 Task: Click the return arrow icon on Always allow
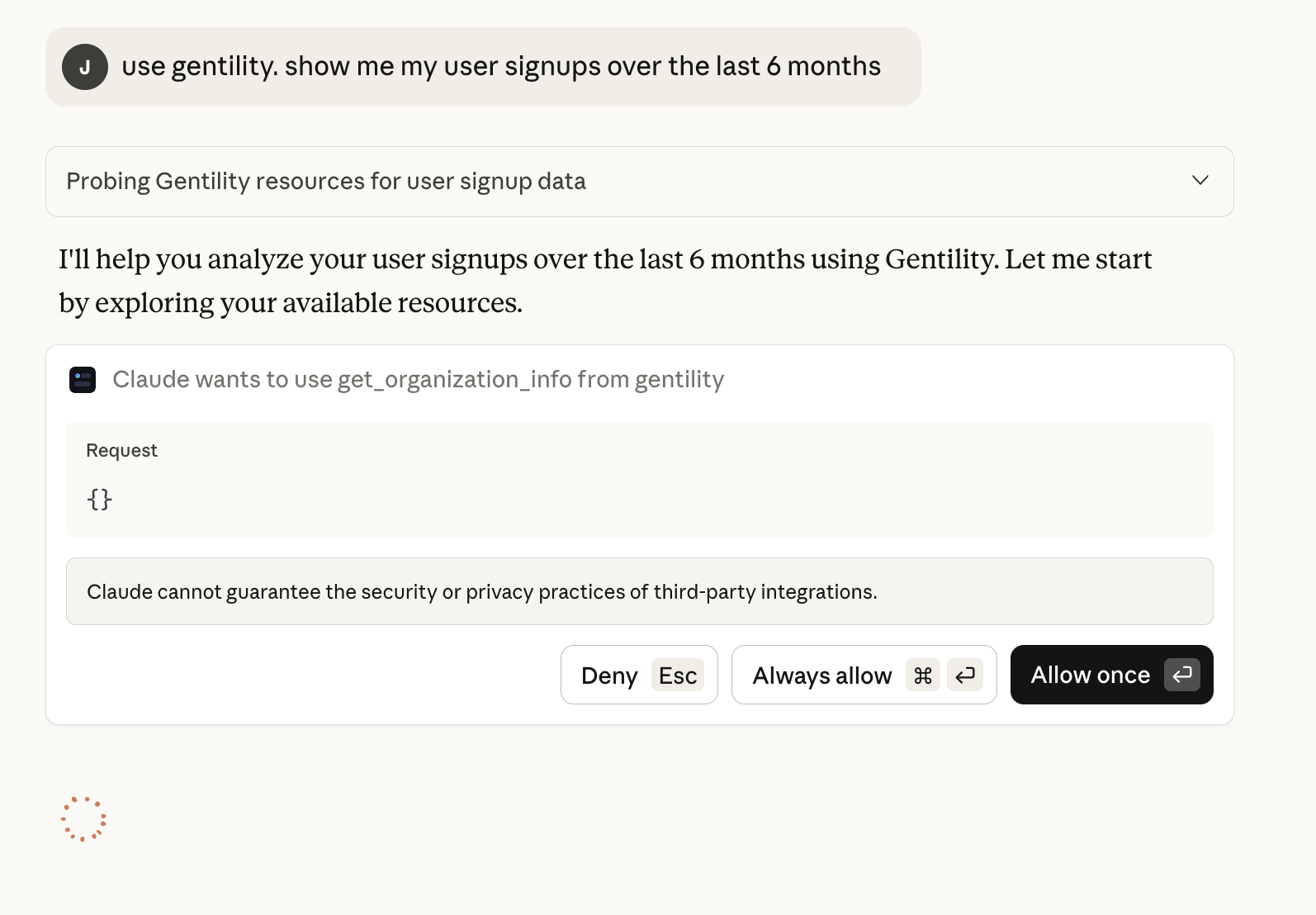click(964, 675)
